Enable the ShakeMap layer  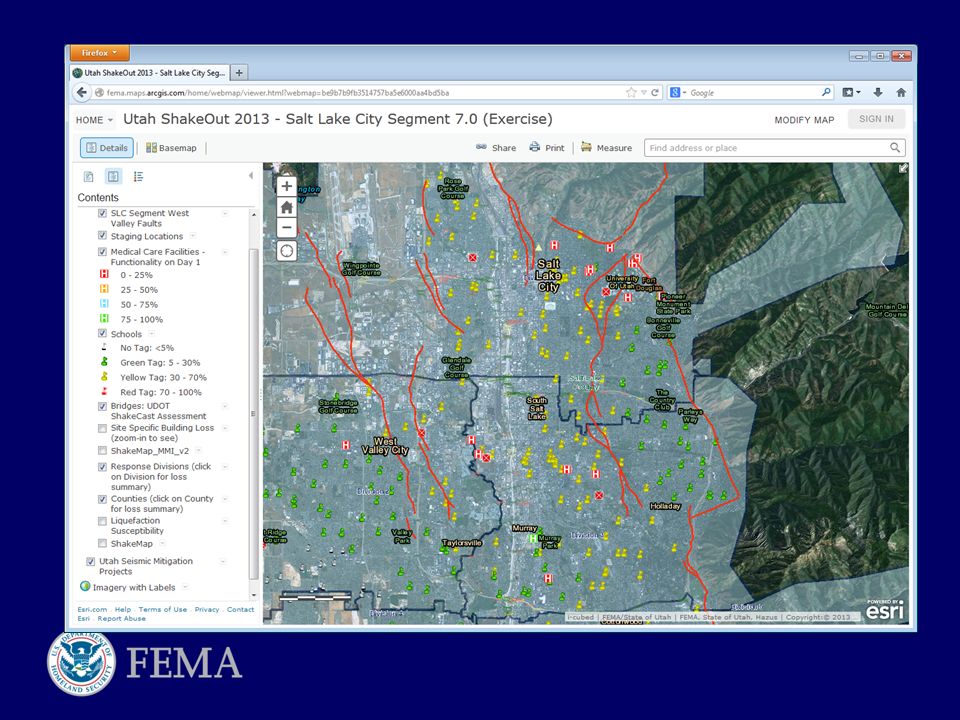click(102, 544)
